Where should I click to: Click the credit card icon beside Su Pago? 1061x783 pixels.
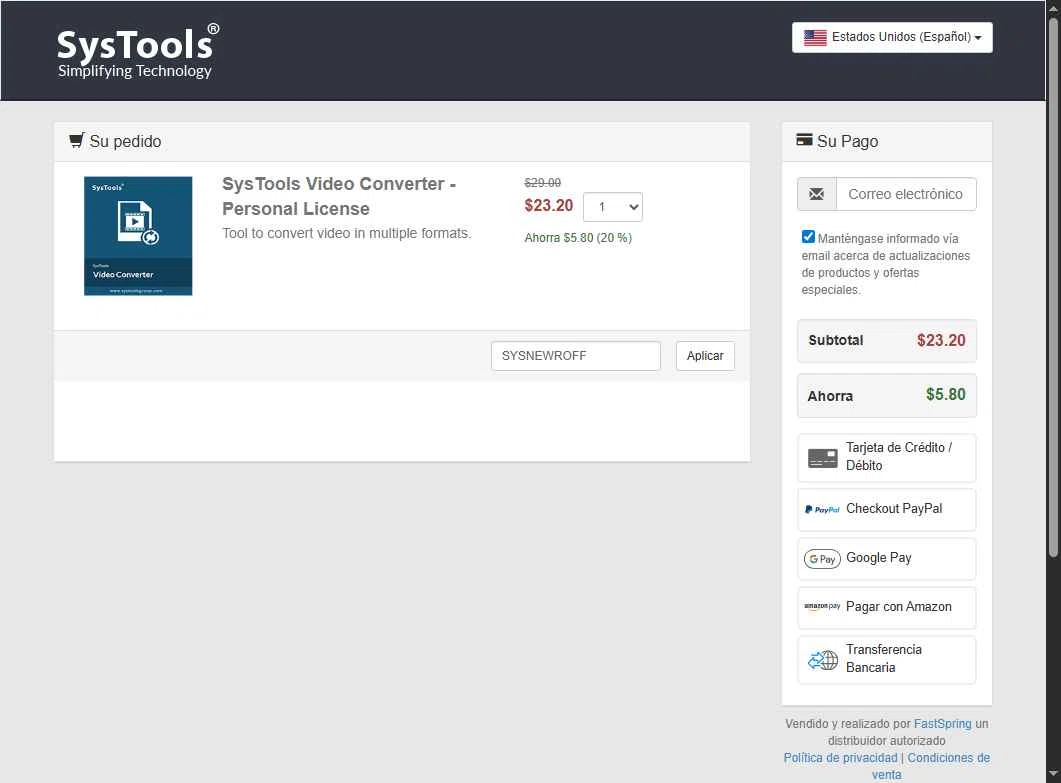pos(804,140)
